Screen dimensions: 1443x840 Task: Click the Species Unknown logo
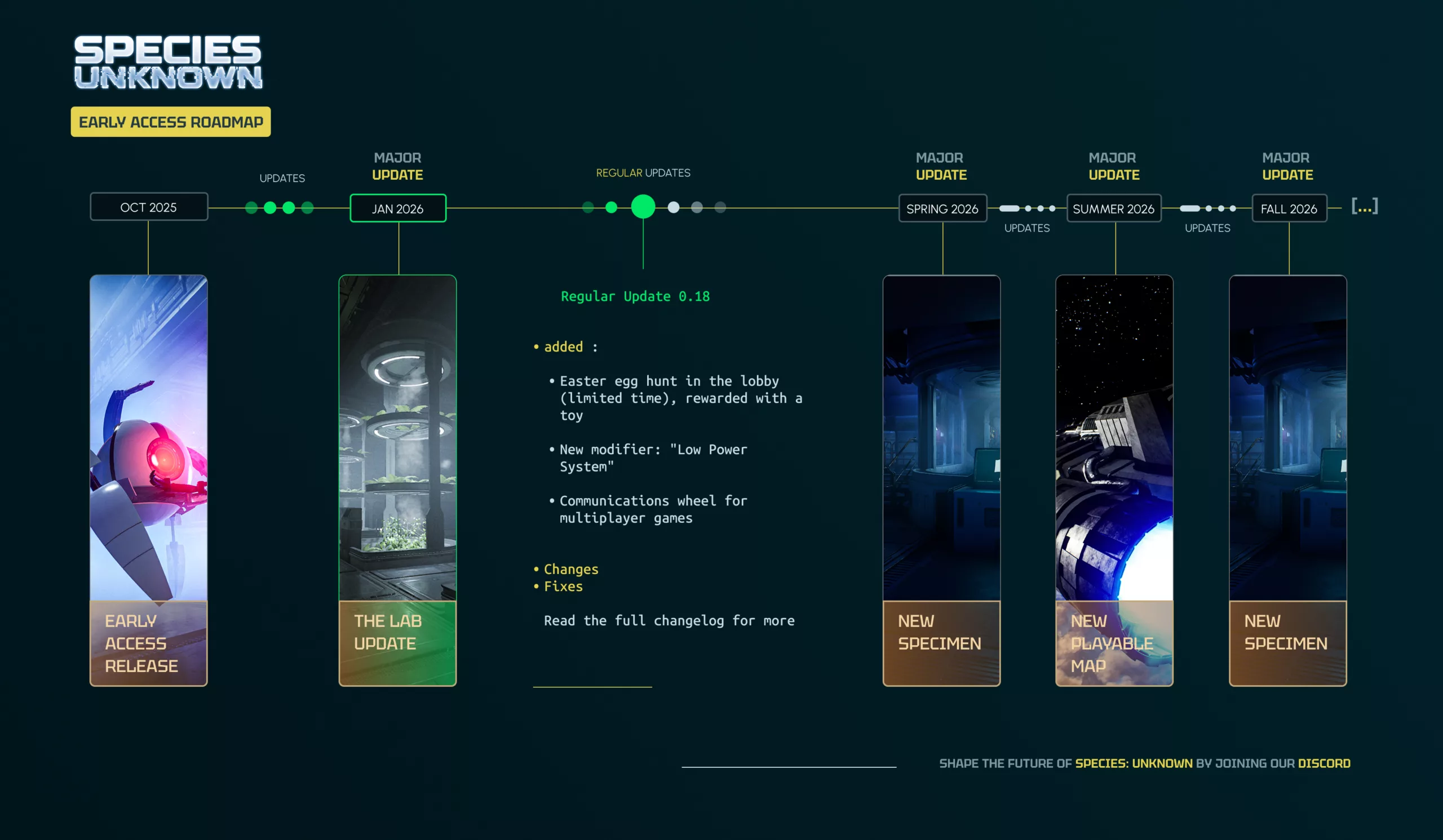coord(168,63)
